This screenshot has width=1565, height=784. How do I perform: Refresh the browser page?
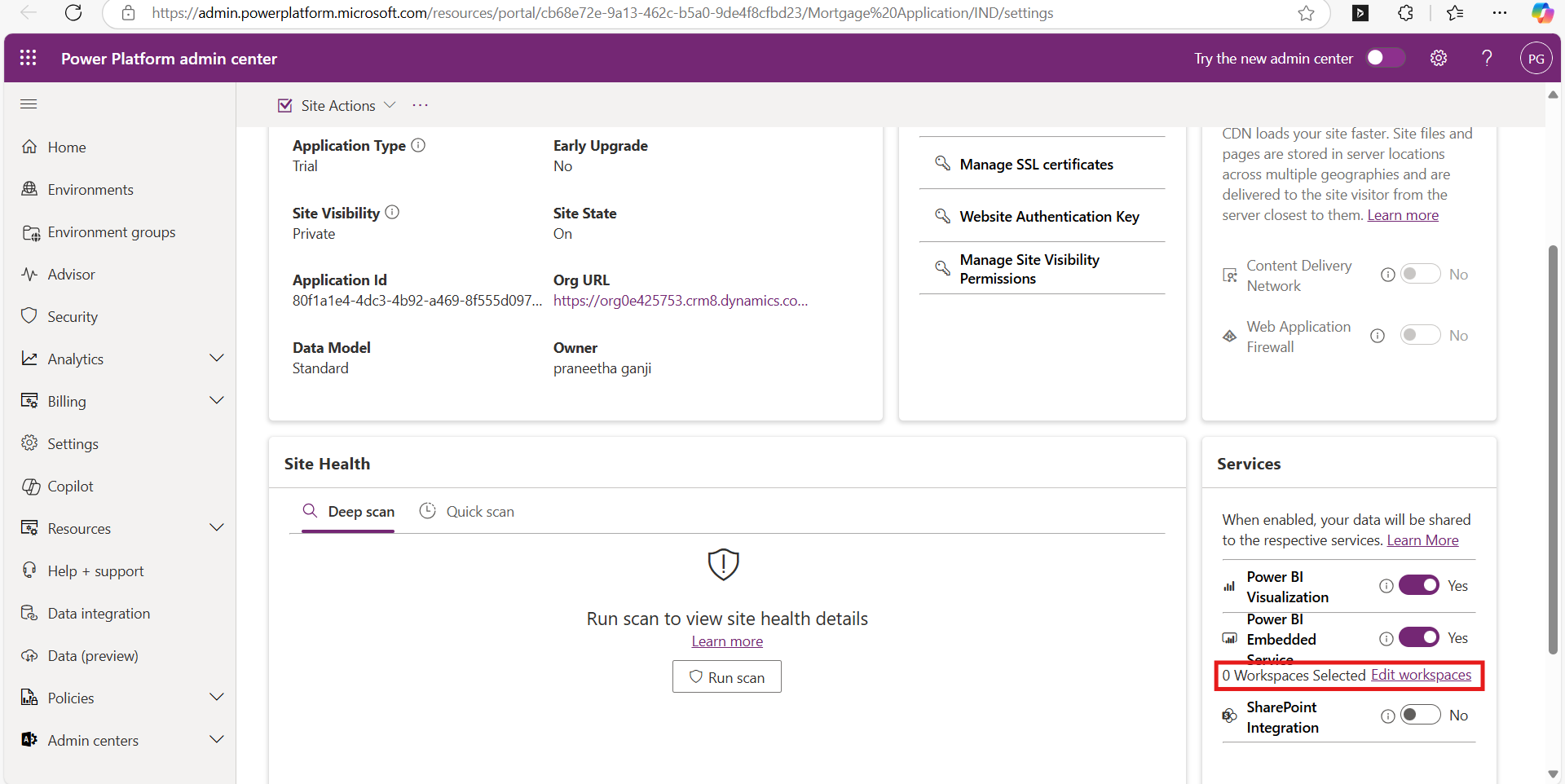point(73,13)
